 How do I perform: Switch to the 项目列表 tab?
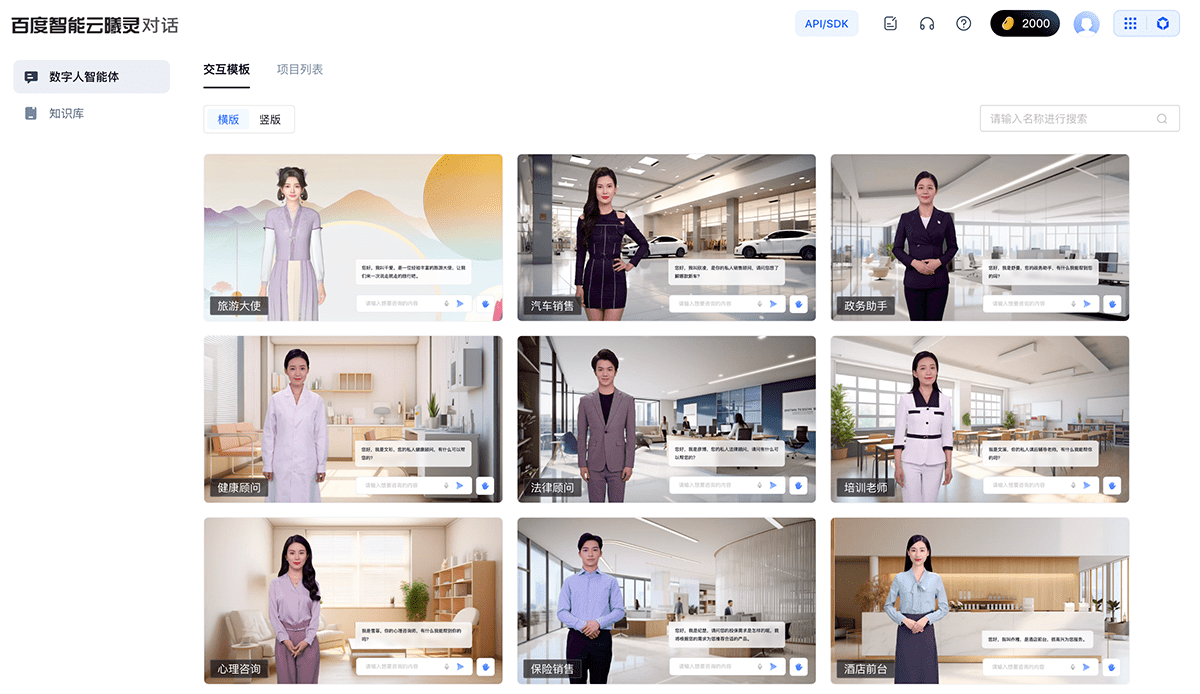(300, 69)
